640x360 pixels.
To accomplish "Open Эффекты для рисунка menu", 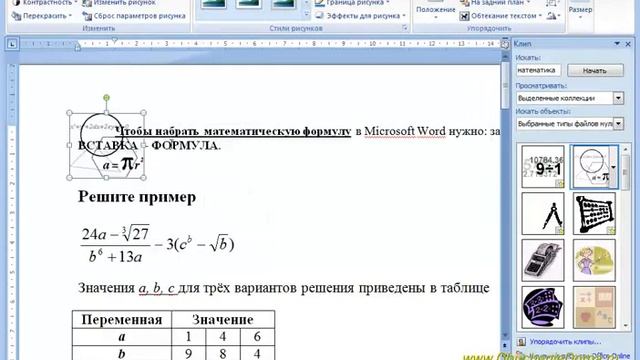I will 361,16.
